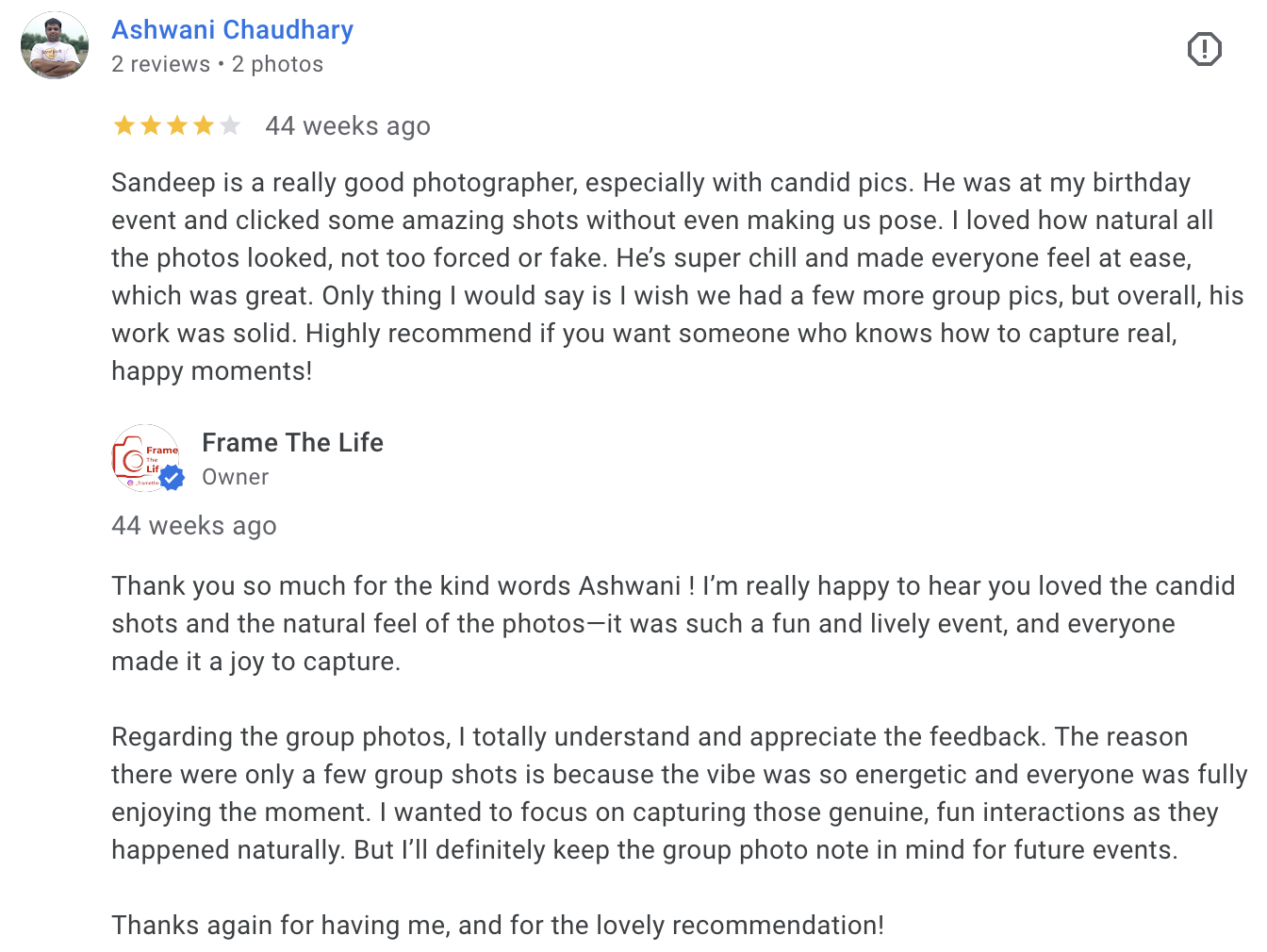Click the empty fifth star
Viewport: 1267px width, 952px height.
pos(229,125)
